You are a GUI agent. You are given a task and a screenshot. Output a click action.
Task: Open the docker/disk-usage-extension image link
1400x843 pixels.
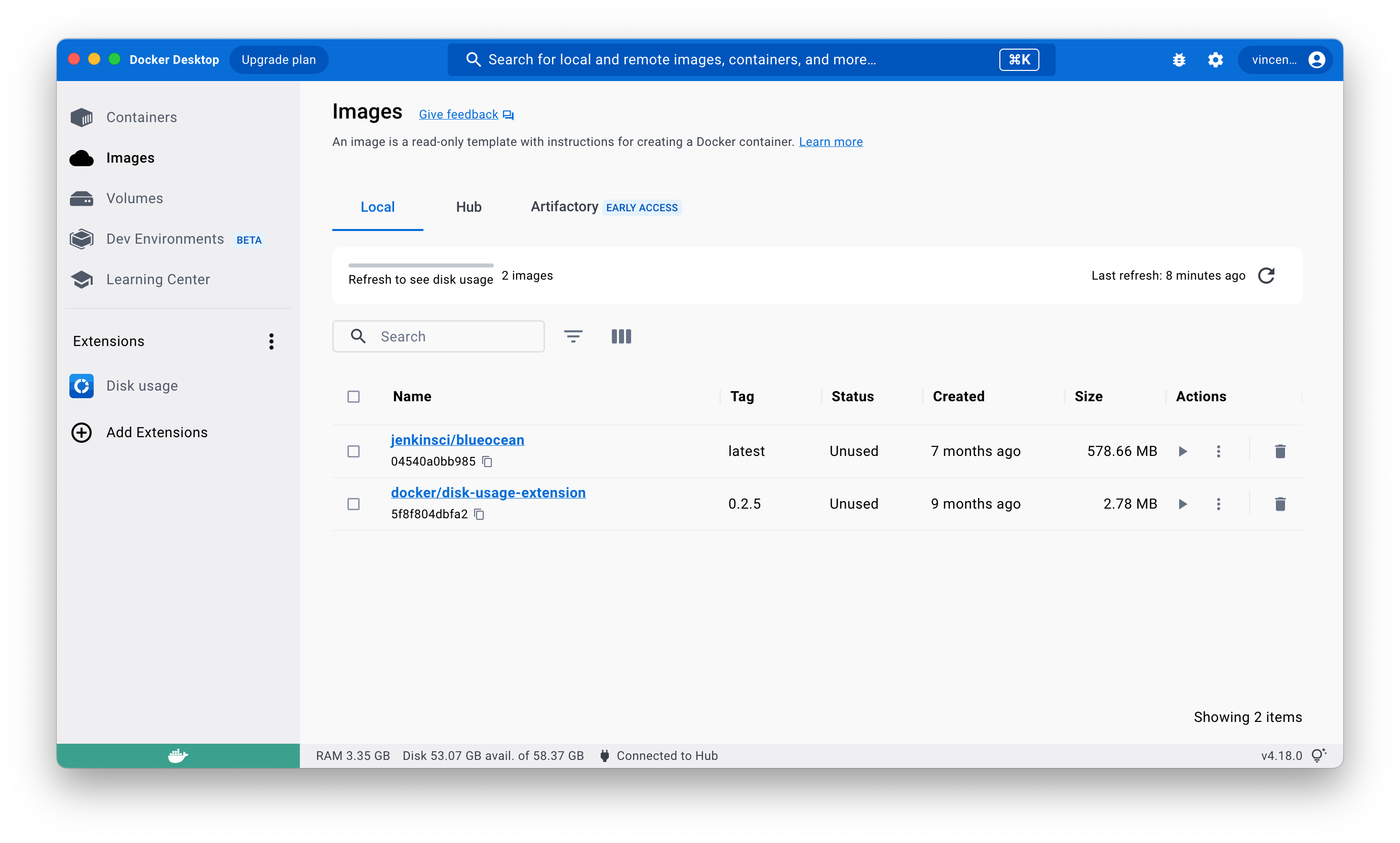coord(488,492)
